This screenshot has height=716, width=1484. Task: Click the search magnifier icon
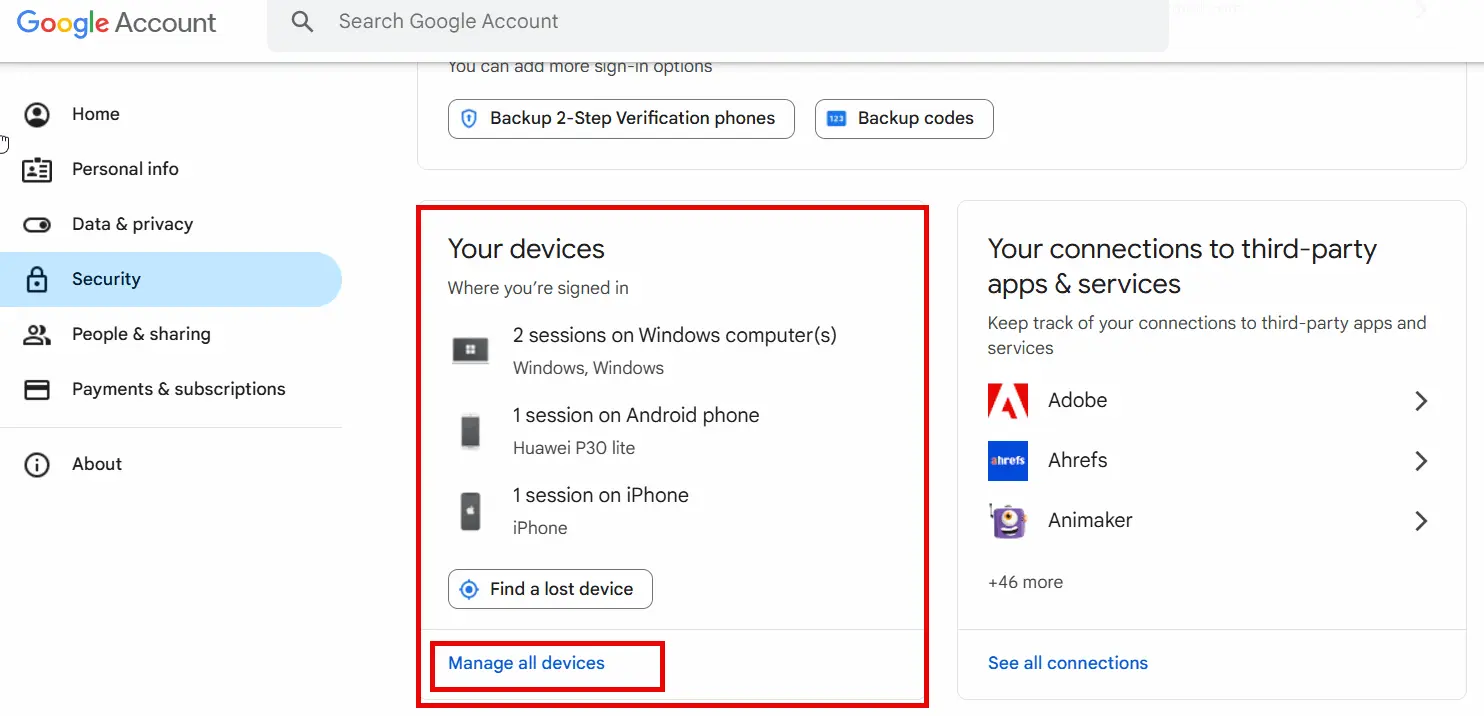click(x=302, y=22)
